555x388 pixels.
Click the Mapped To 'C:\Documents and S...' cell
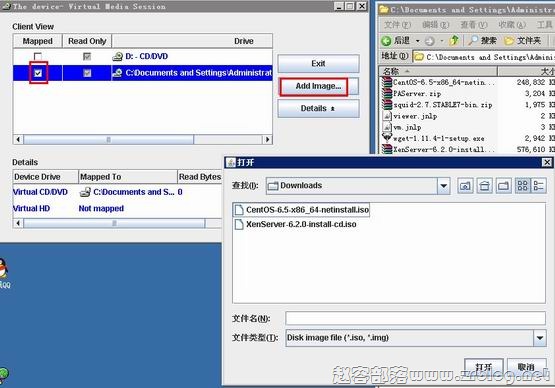coord(127,192)
